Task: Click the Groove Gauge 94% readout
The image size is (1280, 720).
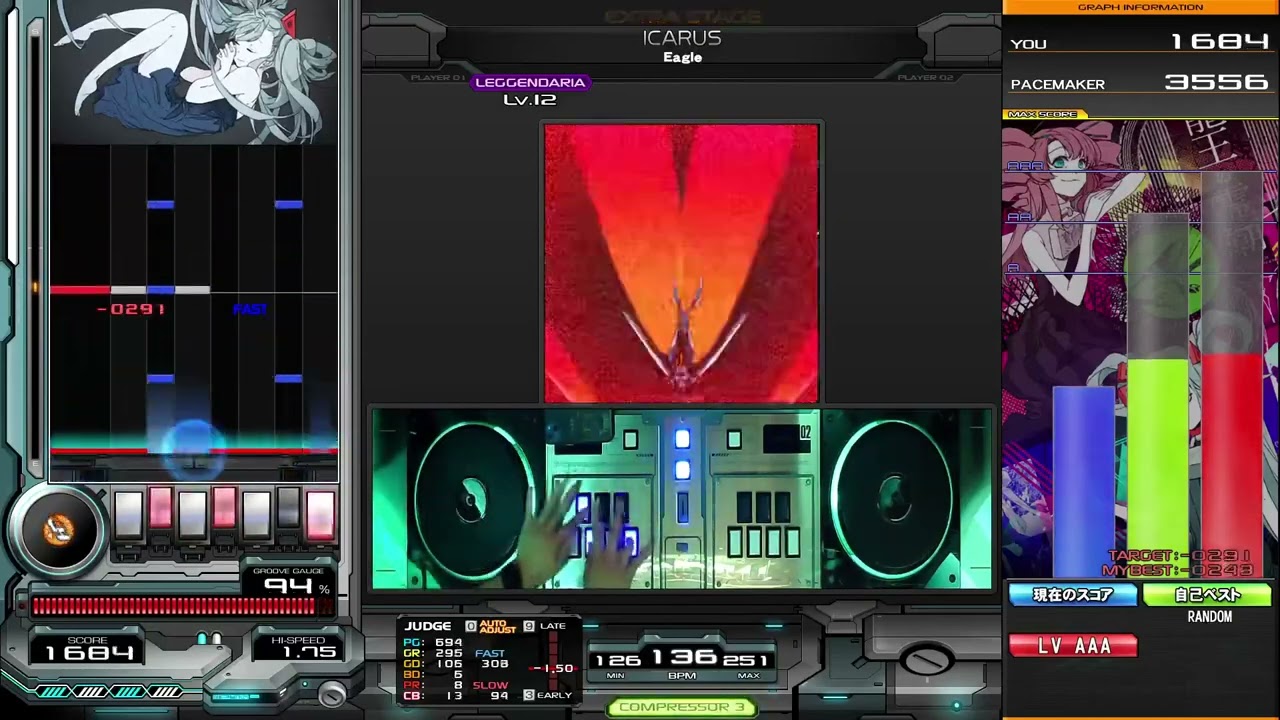Action: (x=290, y=583)
